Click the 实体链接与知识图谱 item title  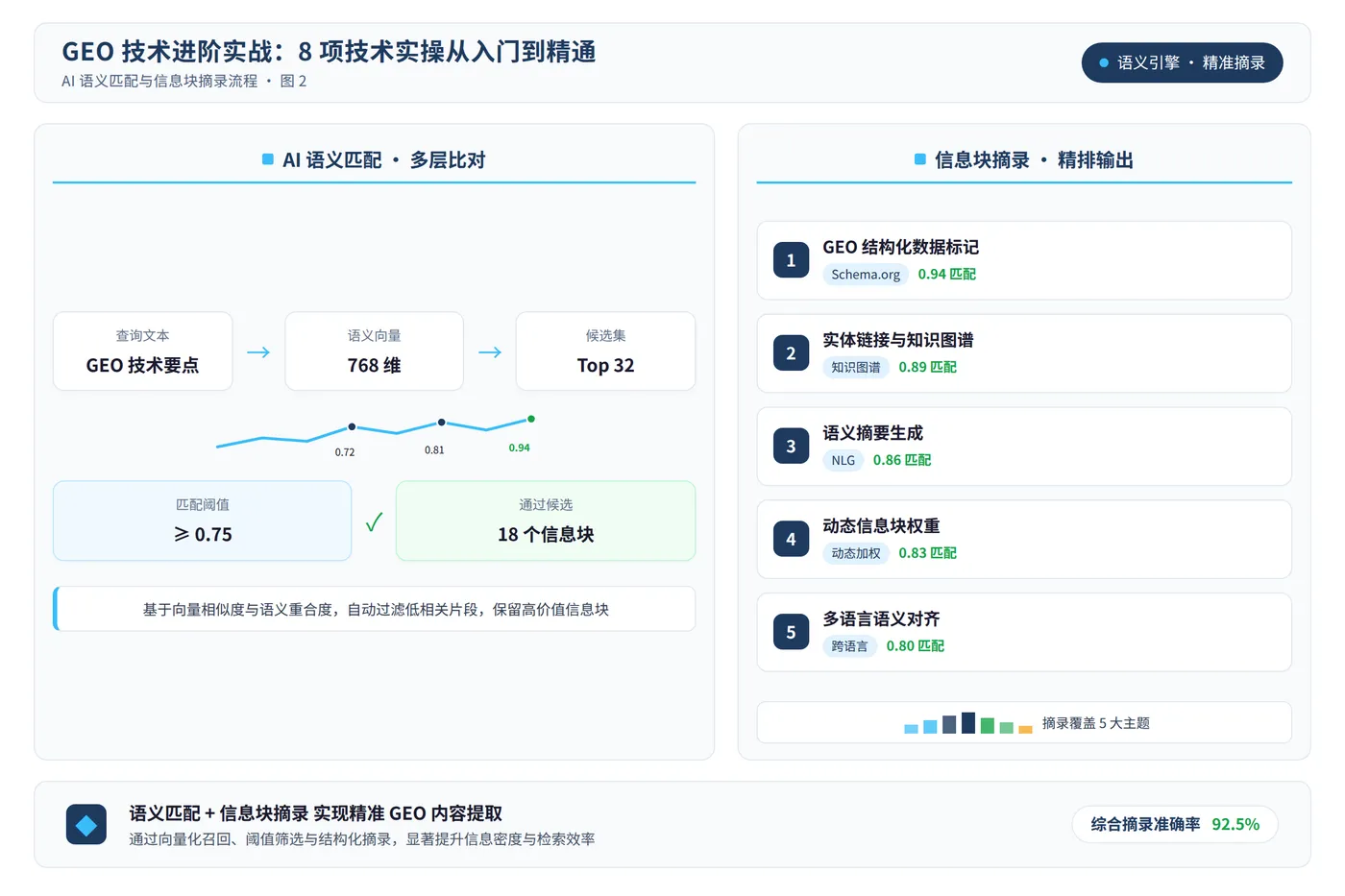coord(898,341)
